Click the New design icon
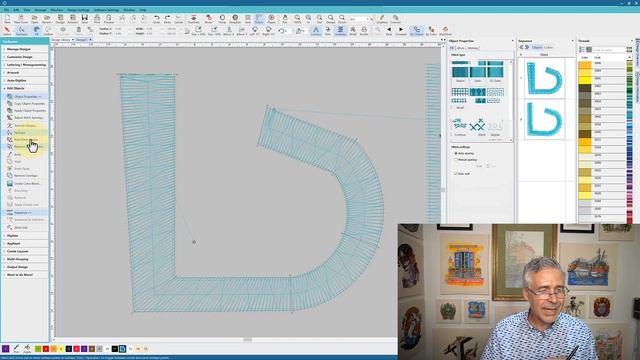The image size is (640, 360). [7, 18]
